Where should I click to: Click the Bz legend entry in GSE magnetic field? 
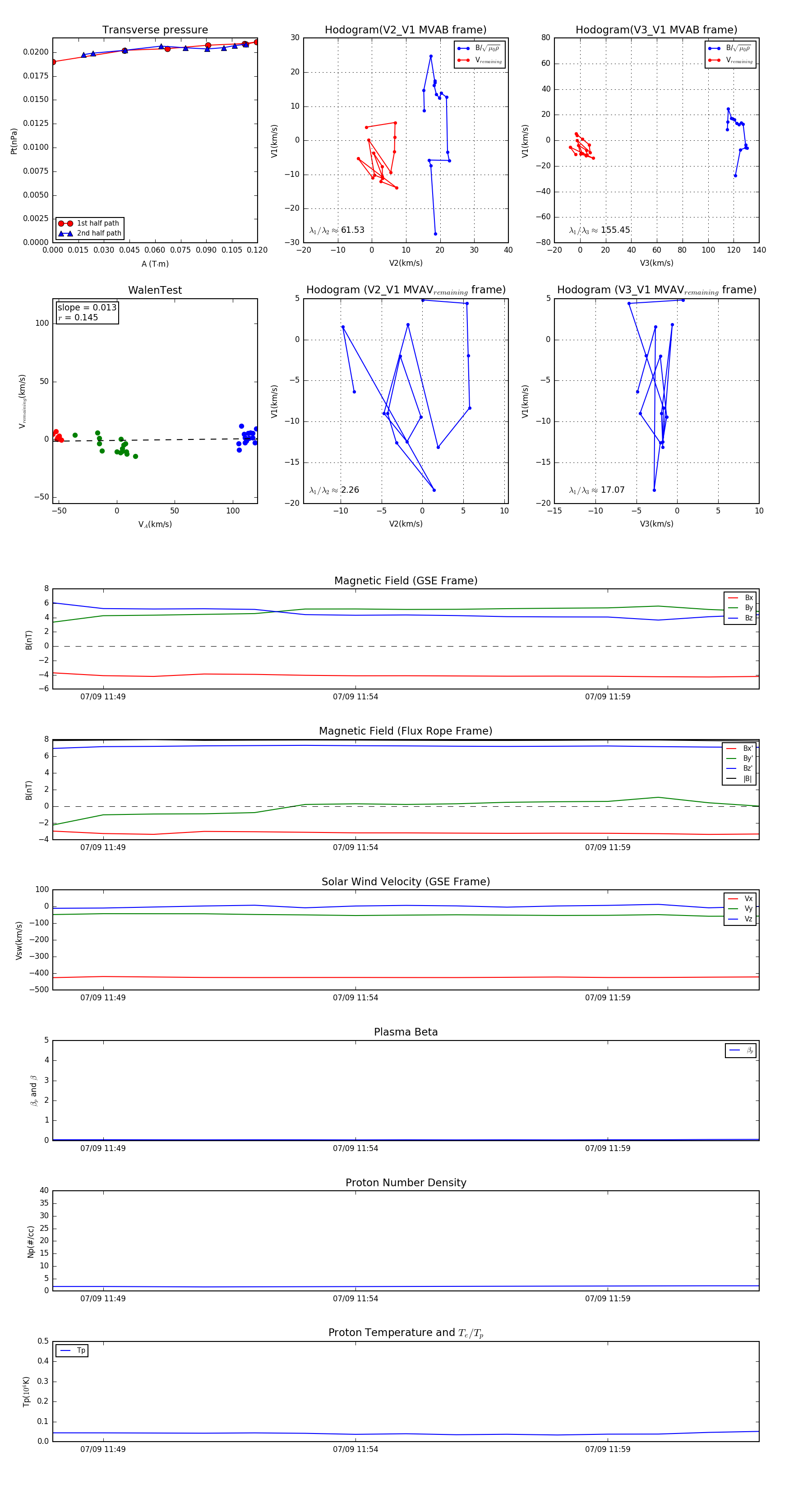[740, 618]
